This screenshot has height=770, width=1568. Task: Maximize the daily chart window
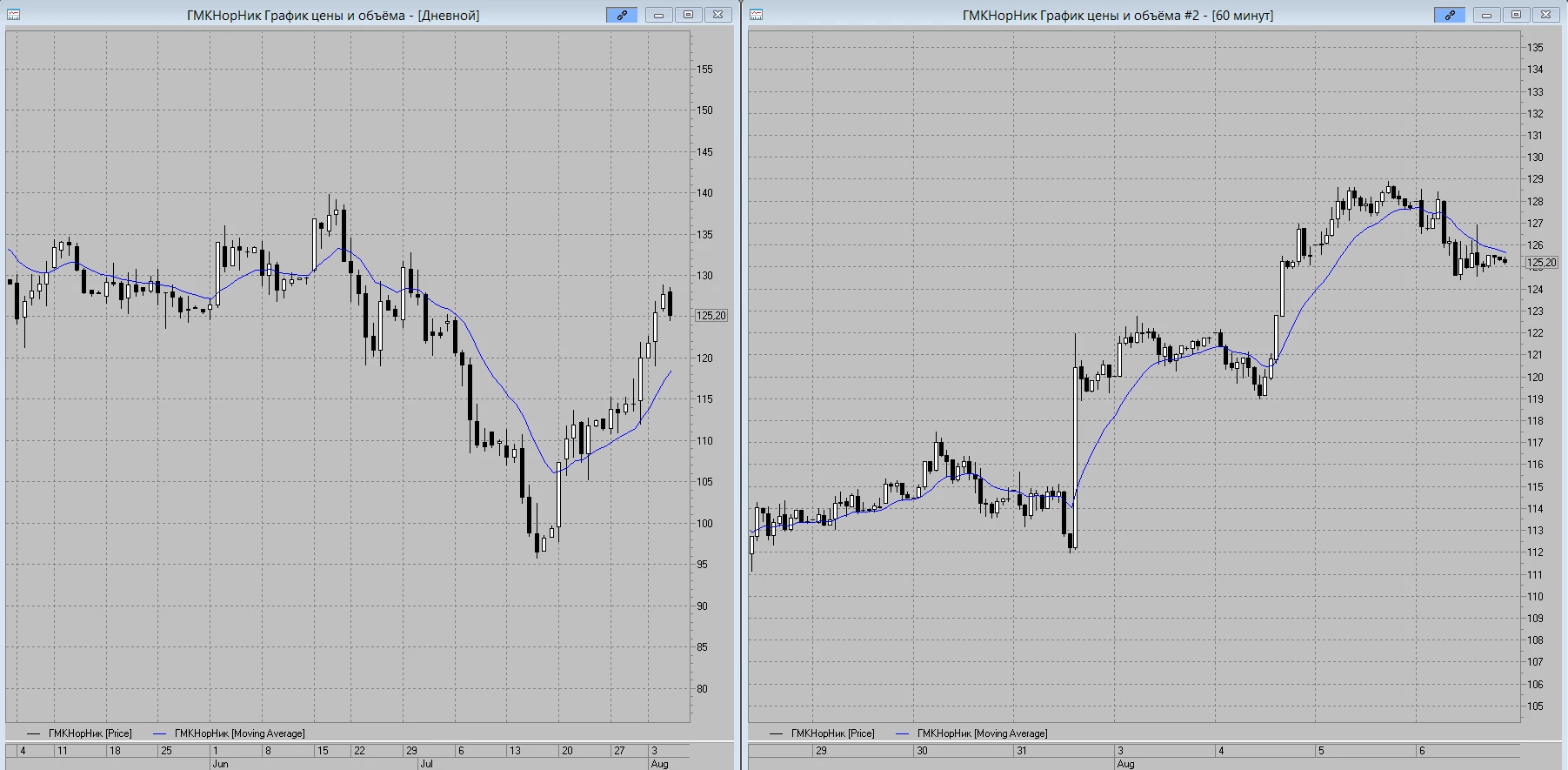coord(688,15)
